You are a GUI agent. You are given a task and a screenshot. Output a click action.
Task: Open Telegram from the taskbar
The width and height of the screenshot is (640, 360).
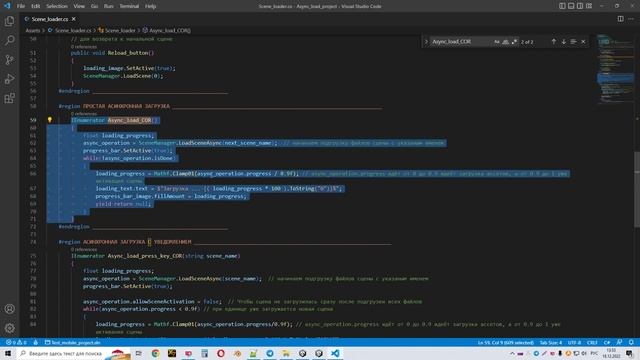click(270, 353)
